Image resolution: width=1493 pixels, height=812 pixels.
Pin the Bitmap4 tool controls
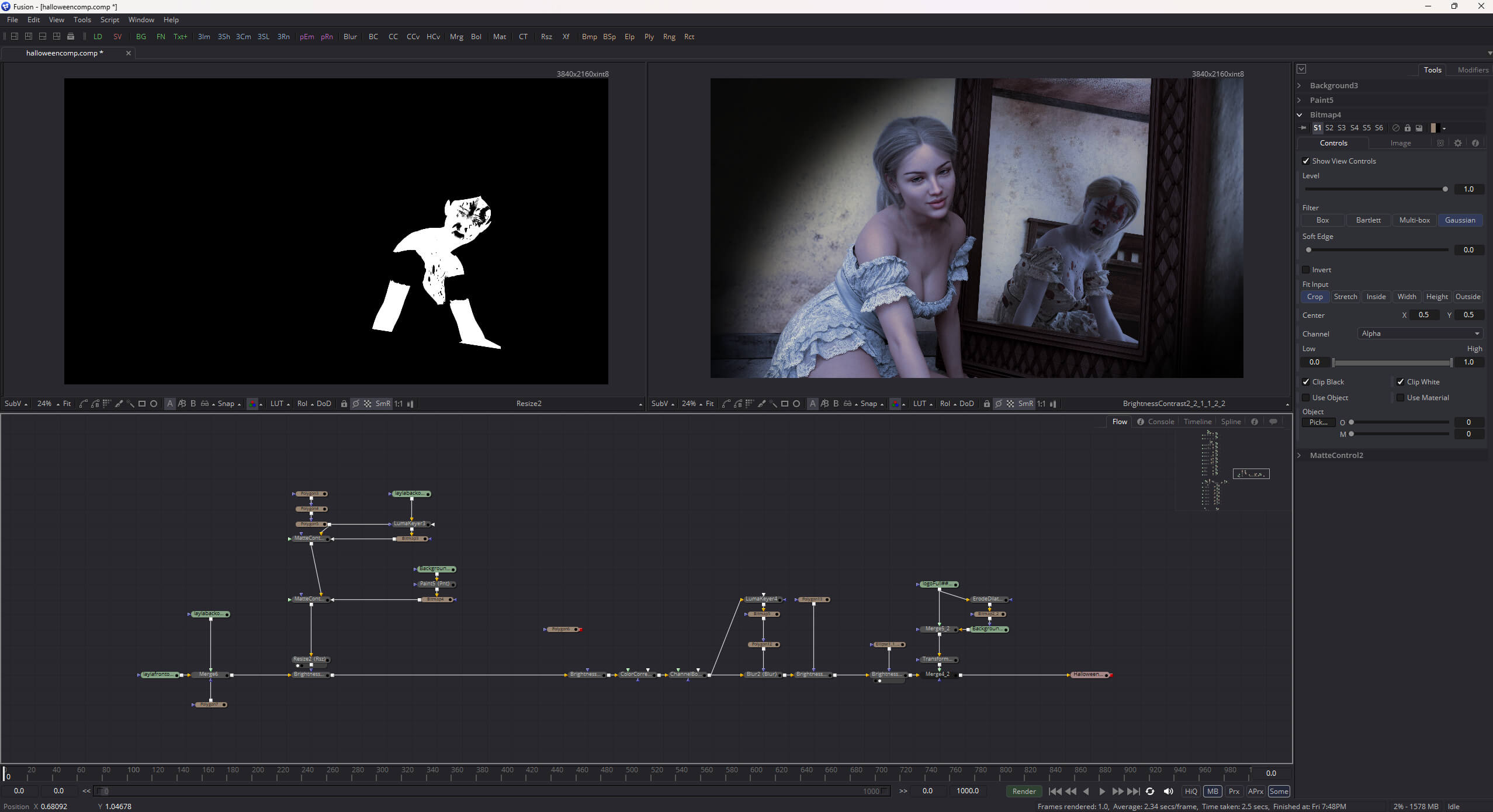1303,128
